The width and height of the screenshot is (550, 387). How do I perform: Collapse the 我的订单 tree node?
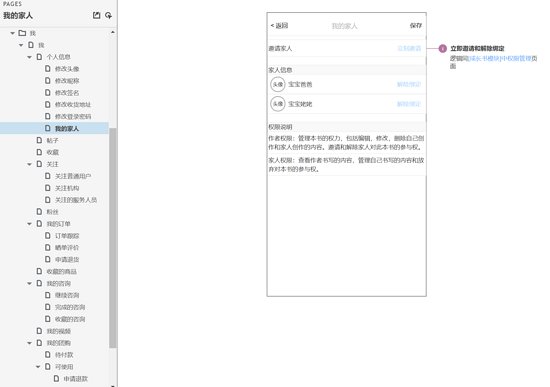[x=29, y=224]
